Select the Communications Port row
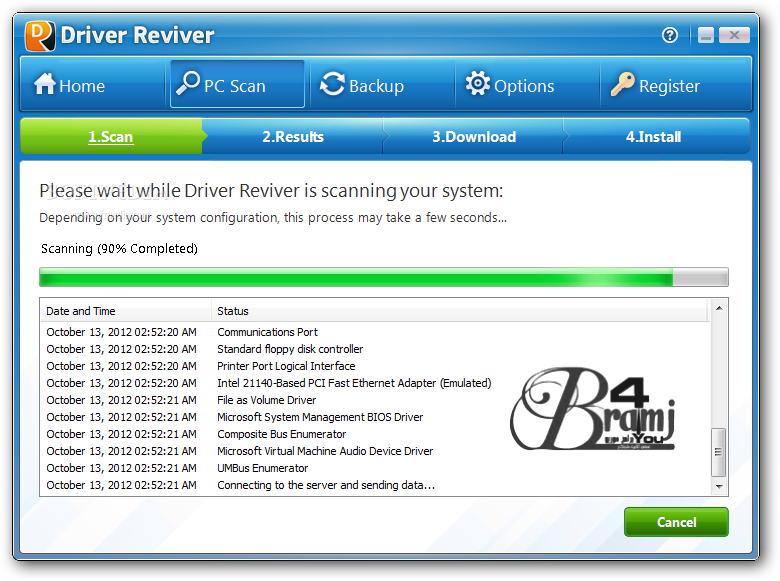780x581 pixels. click(376, 332)
